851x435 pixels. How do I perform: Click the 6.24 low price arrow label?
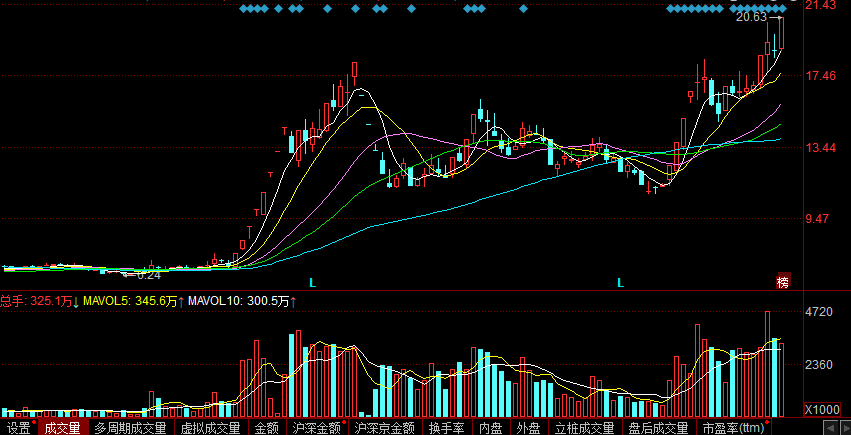(143, 275)
